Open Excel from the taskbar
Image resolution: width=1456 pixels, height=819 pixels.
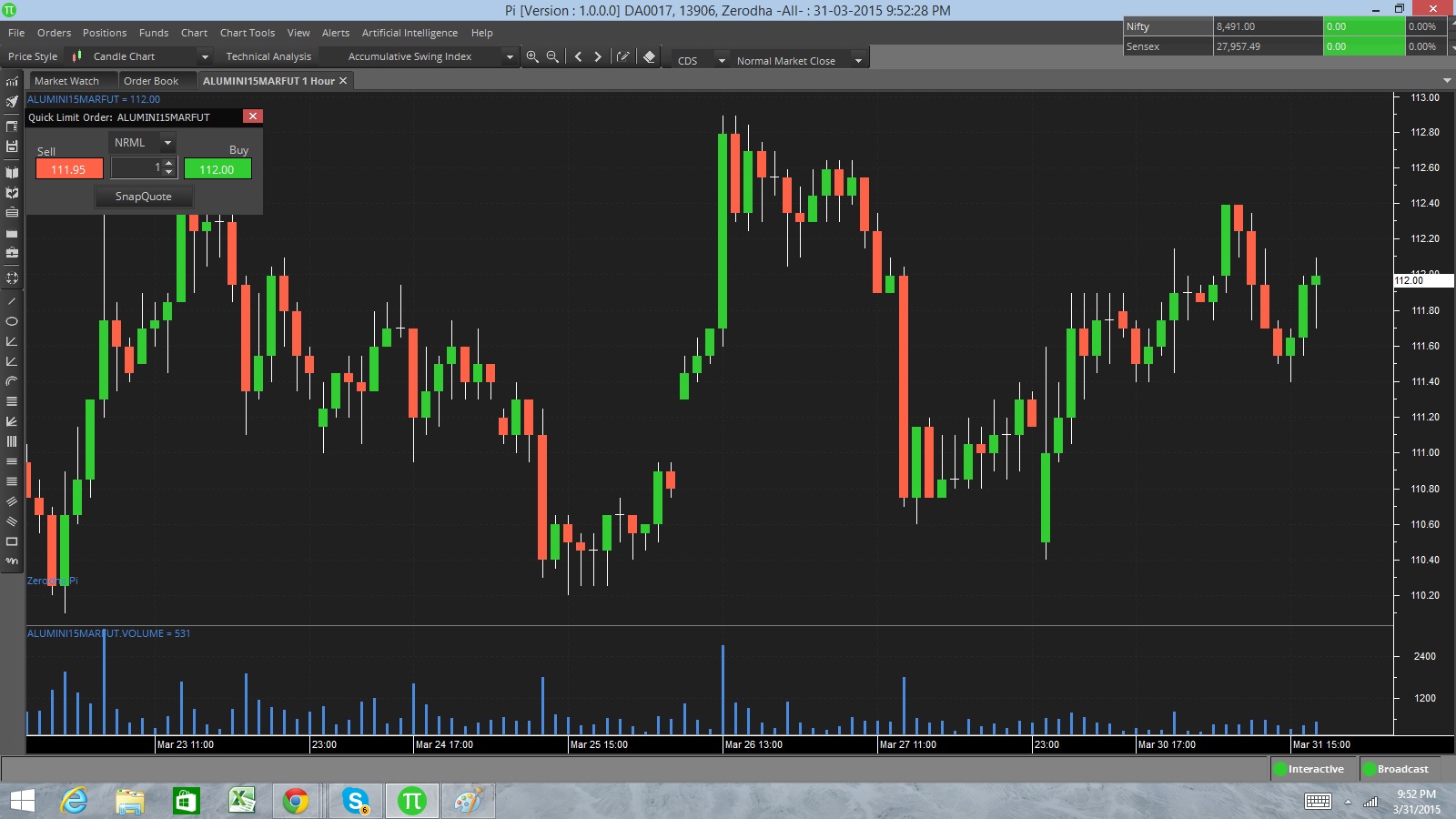(241, 801)
